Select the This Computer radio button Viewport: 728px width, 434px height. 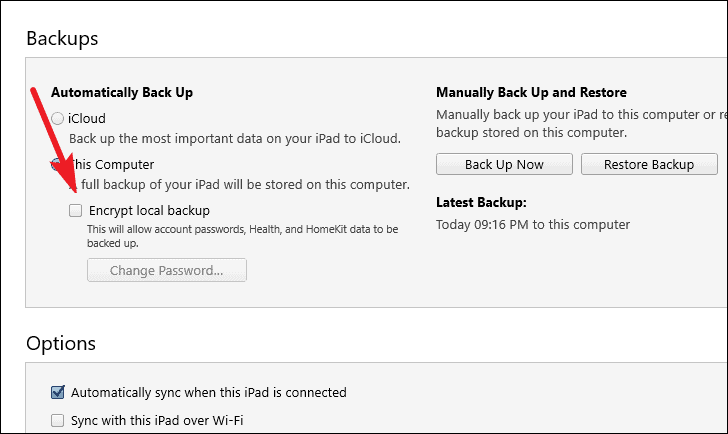[x=56, y=164]
